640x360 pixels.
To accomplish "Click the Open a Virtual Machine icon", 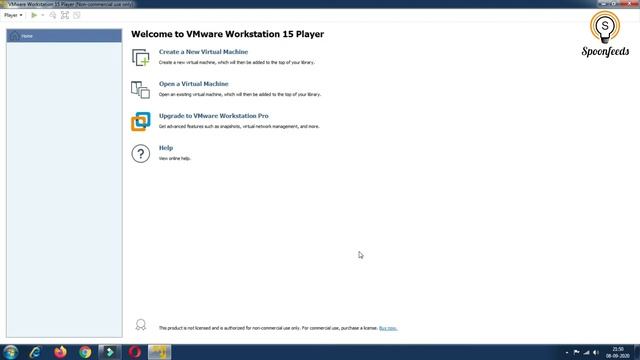I will point(141,89).
